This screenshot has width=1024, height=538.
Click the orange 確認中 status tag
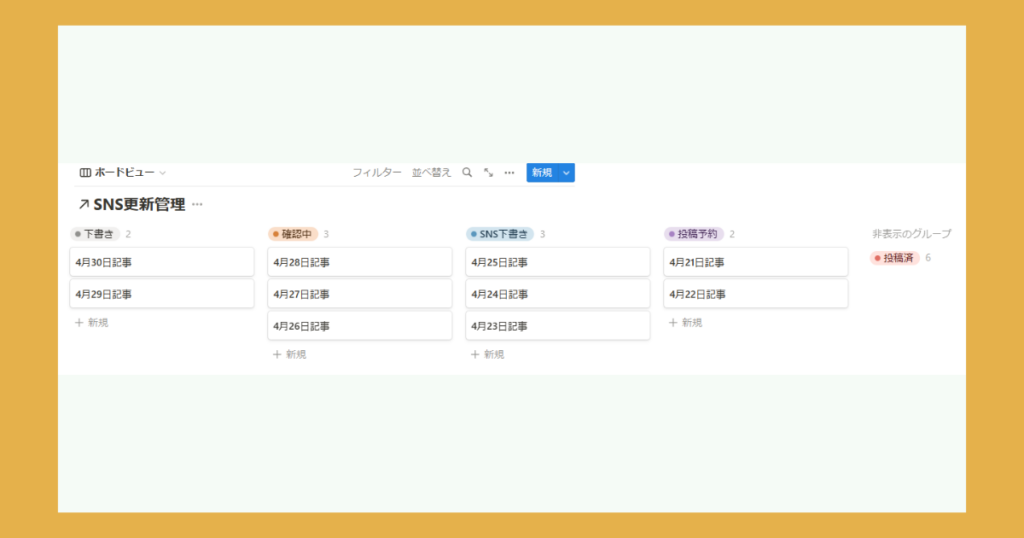click(x=292, y=234)
